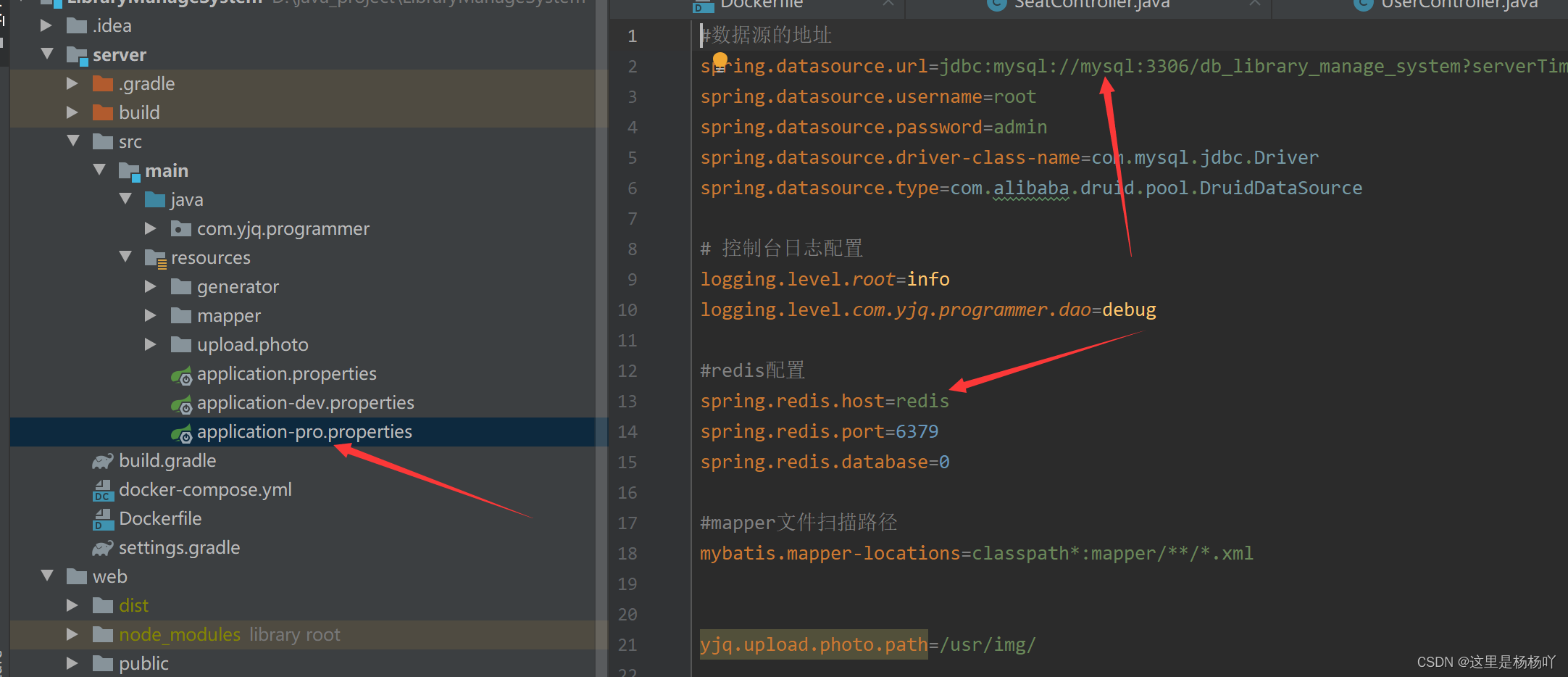This screenshot has height=677, width=1568.
Task: Click the upload.photo folder icon
Action: coord(181,345)
